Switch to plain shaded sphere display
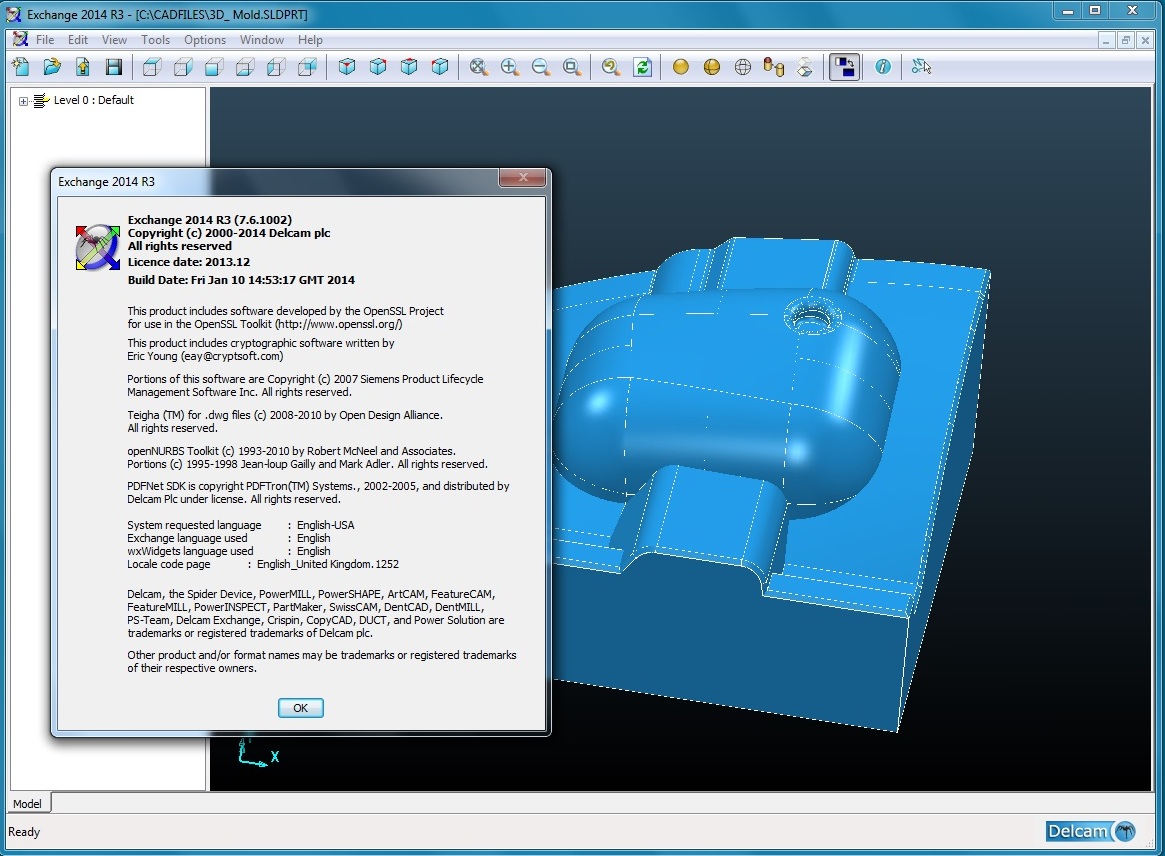1165x856 pixels. coord(681,67)
